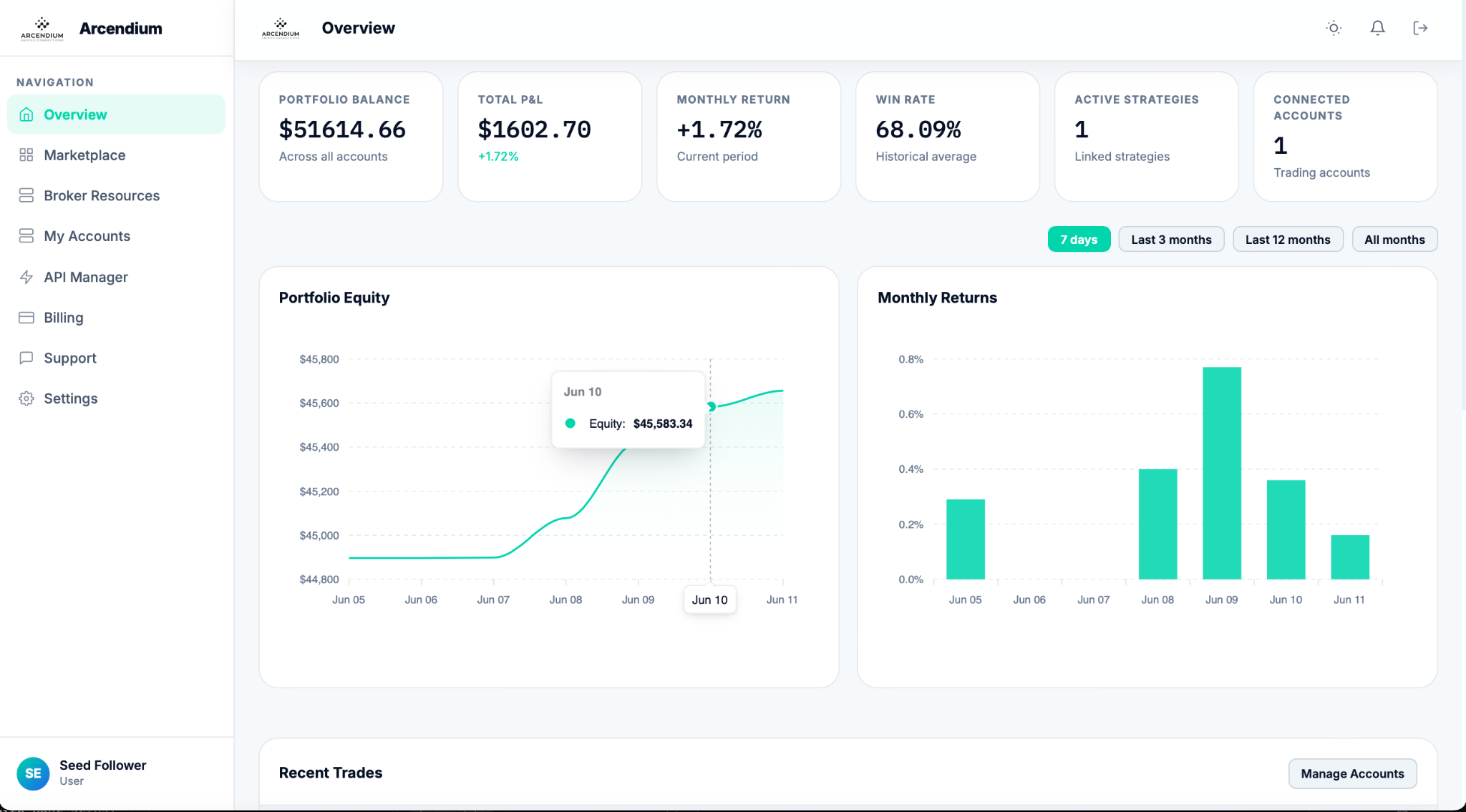
Task: Click the Broker Resources server icon
Action: [26, 195]
